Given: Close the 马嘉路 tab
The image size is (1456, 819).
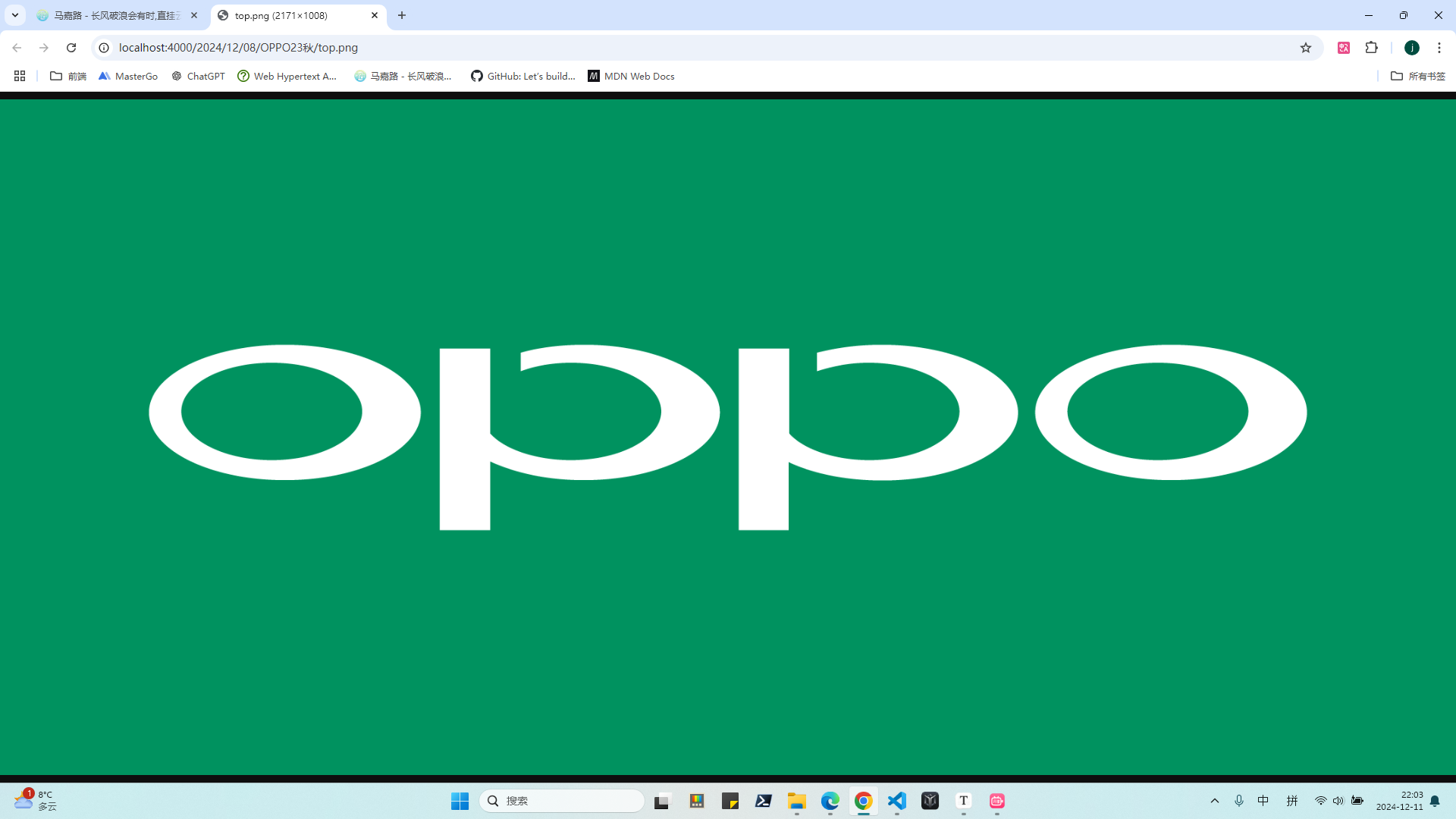Looking at the screenshot, I should 194,15.
